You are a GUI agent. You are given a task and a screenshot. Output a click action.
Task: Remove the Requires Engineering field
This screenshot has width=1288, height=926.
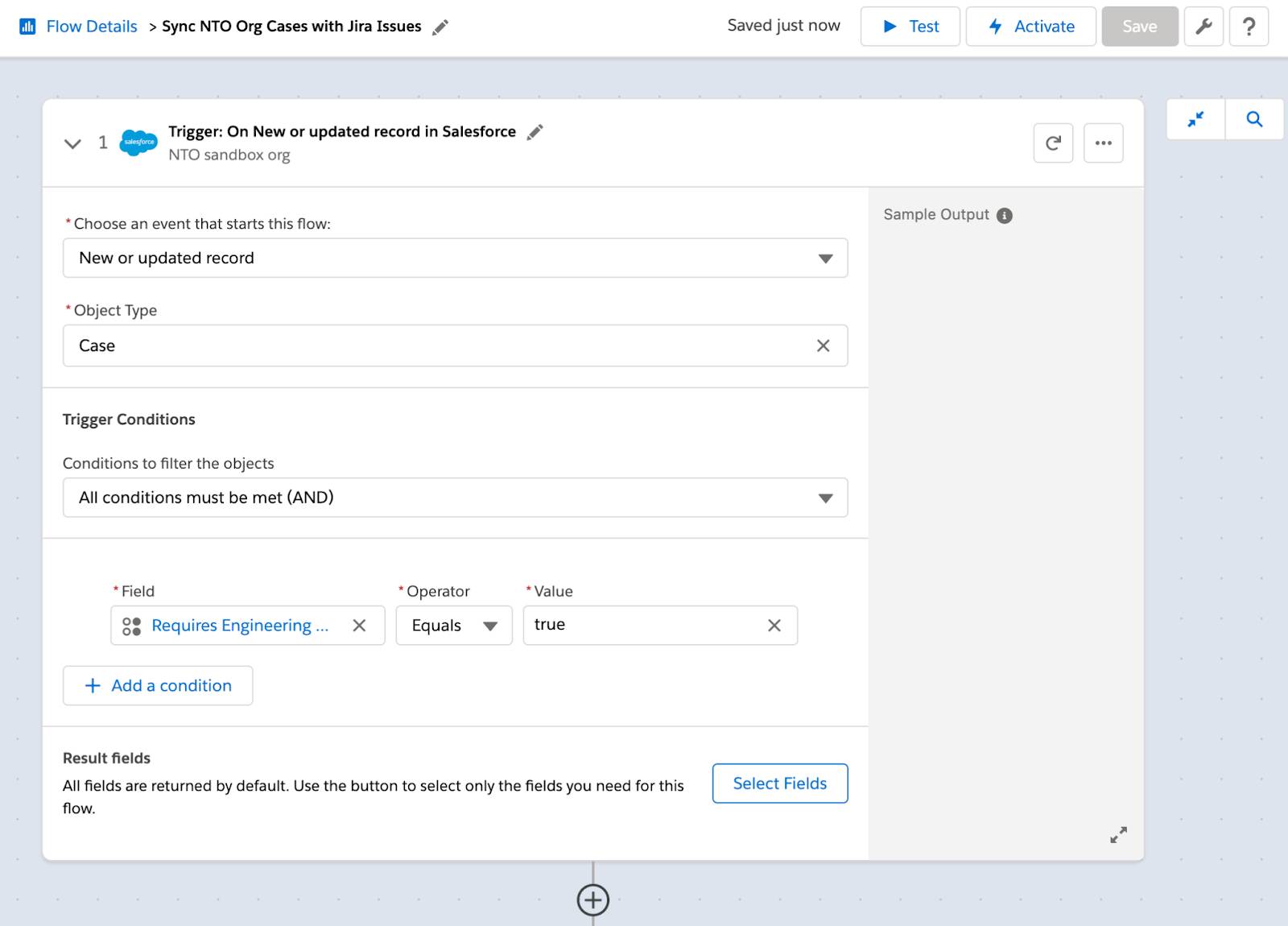(x=360, y=626)
